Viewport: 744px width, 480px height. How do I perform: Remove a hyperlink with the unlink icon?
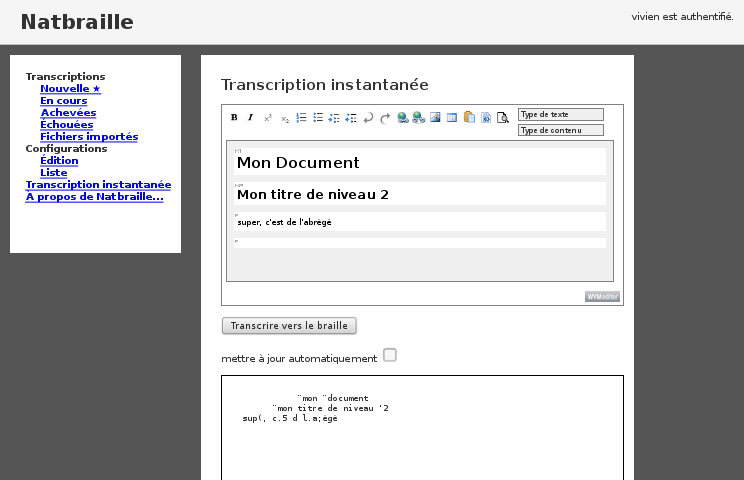tap(418, 118)
